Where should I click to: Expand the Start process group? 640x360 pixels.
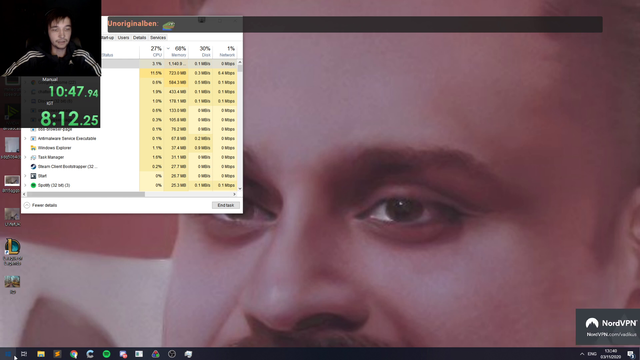click(x=25, y=176)
